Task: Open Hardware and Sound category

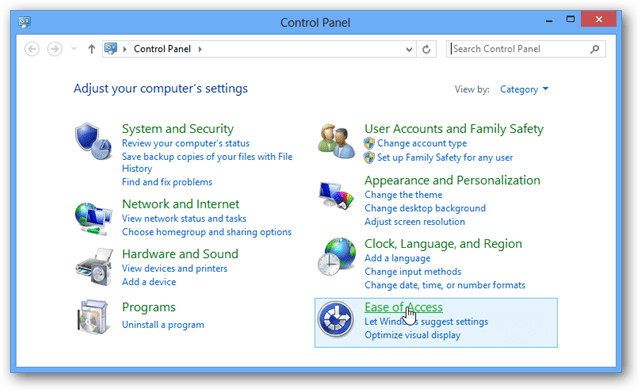Action: (x=180, y=254)
